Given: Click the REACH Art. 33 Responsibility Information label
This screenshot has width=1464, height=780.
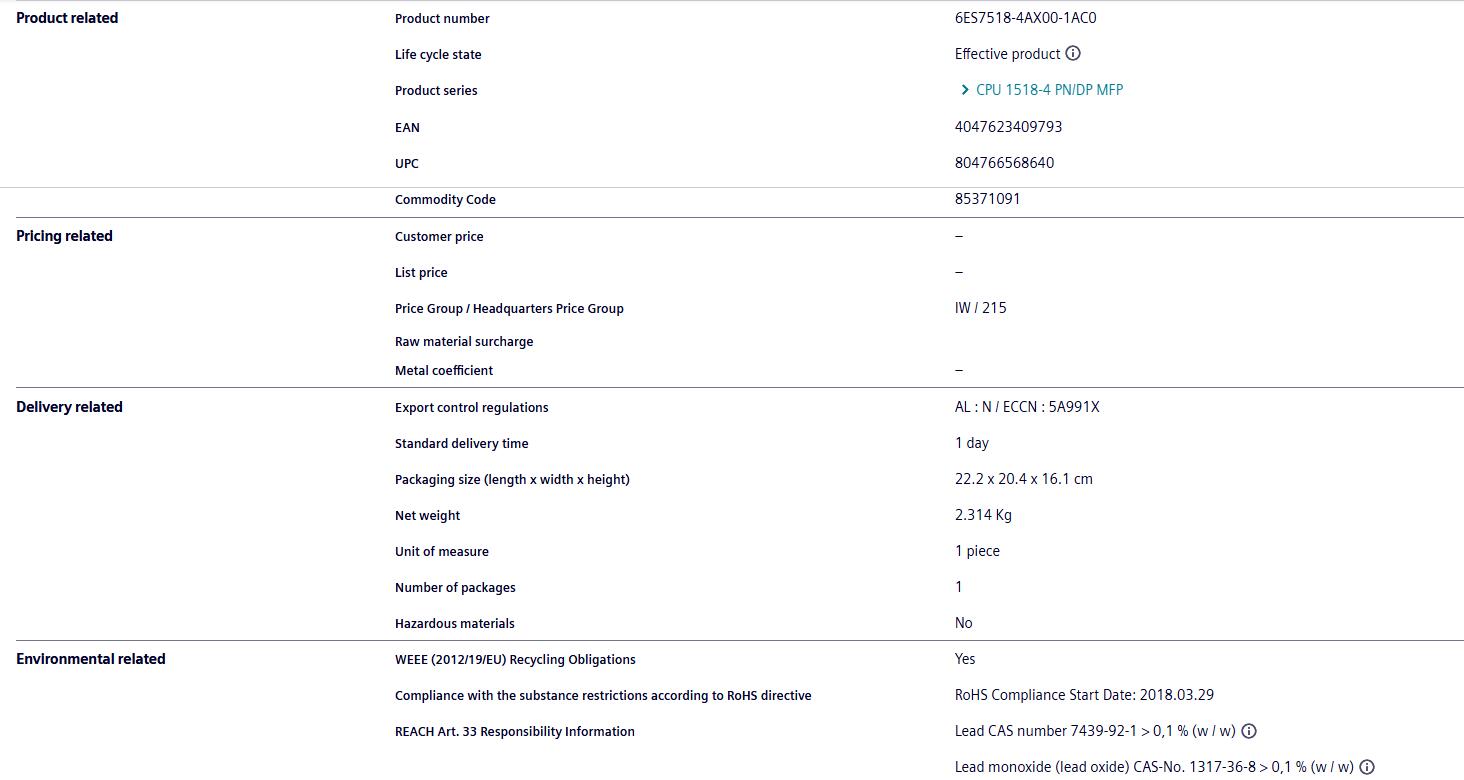Looking at the screenshot, I should click(x=514, y=731).
